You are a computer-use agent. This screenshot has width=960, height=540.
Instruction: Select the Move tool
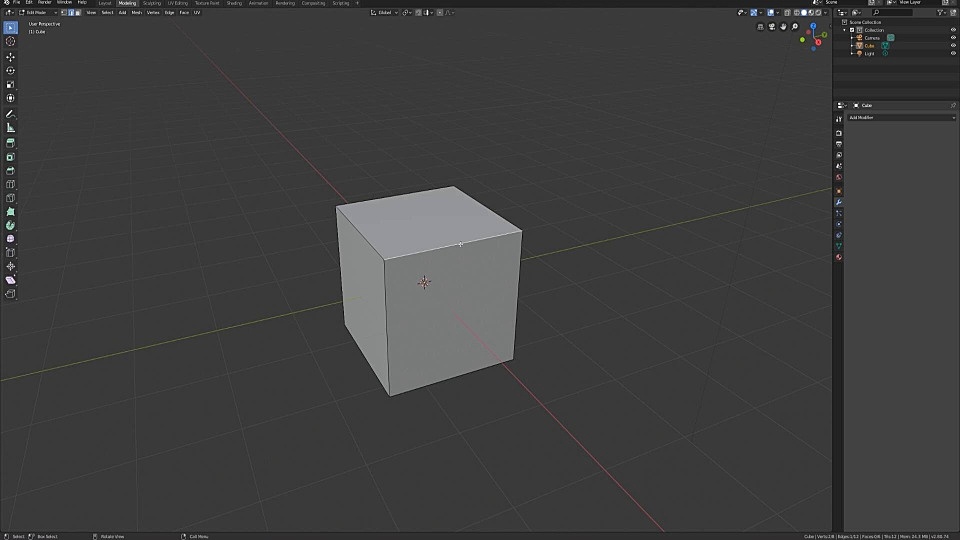tap(10, 57)
